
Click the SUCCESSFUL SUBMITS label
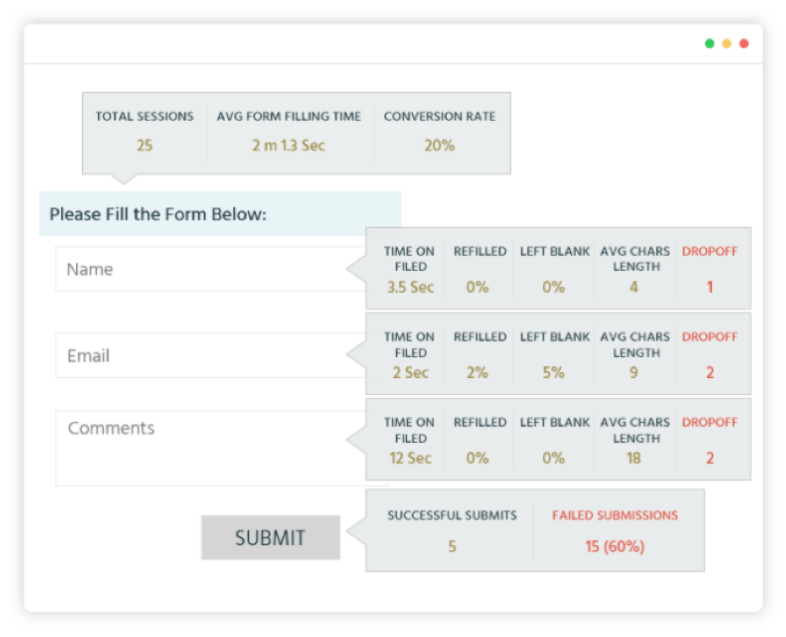tap(452, 515)
